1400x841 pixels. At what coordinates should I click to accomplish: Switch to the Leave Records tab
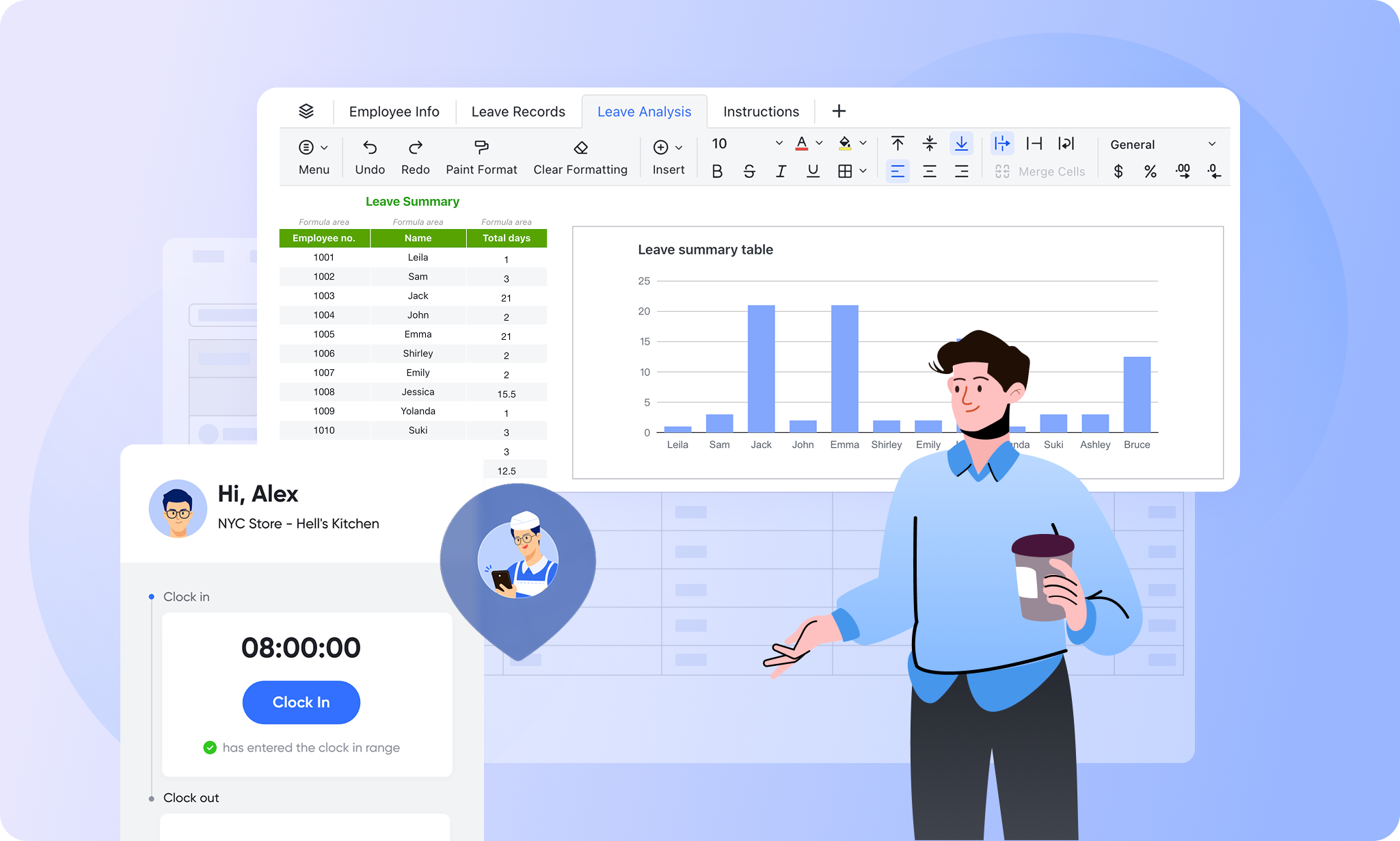click(518, 111)
